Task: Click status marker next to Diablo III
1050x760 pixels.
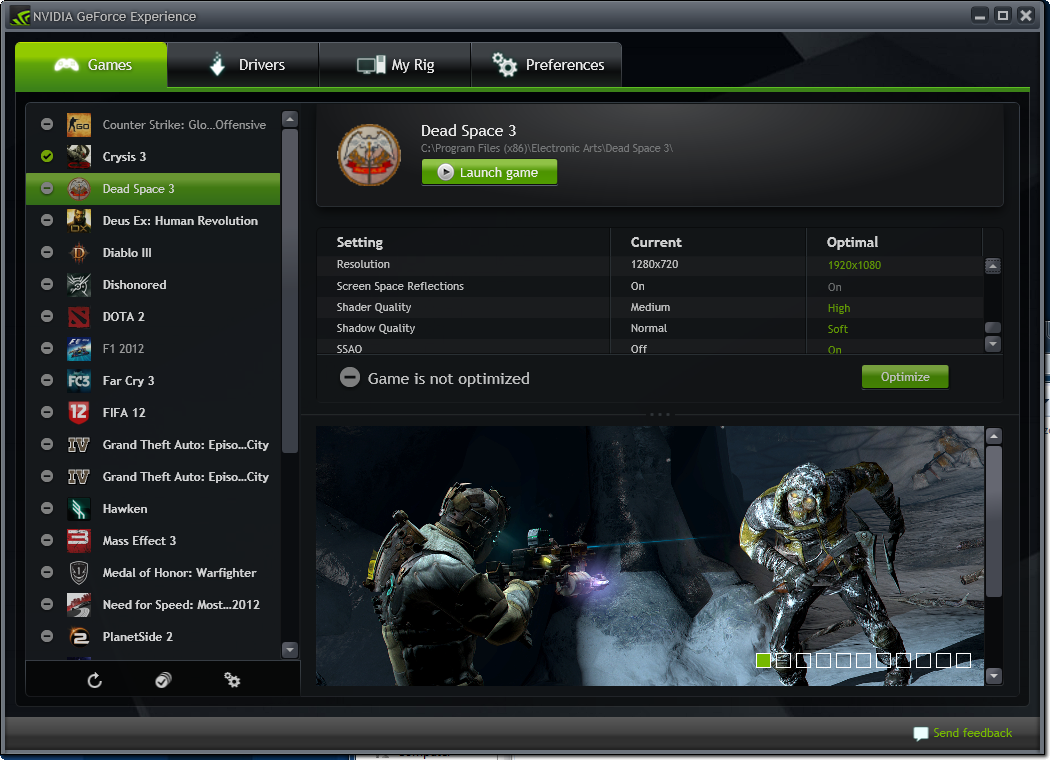Action: click(x=47, y=252)
